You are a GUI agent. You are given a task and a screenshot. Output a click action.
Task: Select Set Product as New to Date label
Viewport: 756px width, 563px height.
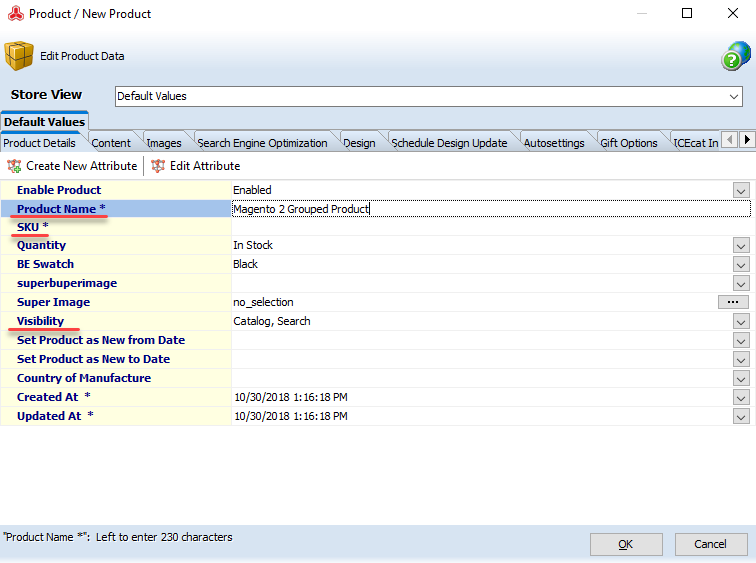tap(94, 359)
